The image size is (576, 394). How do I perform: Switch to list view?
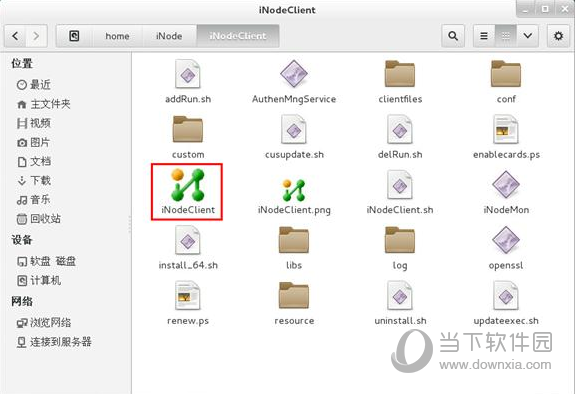pos(484,36)
